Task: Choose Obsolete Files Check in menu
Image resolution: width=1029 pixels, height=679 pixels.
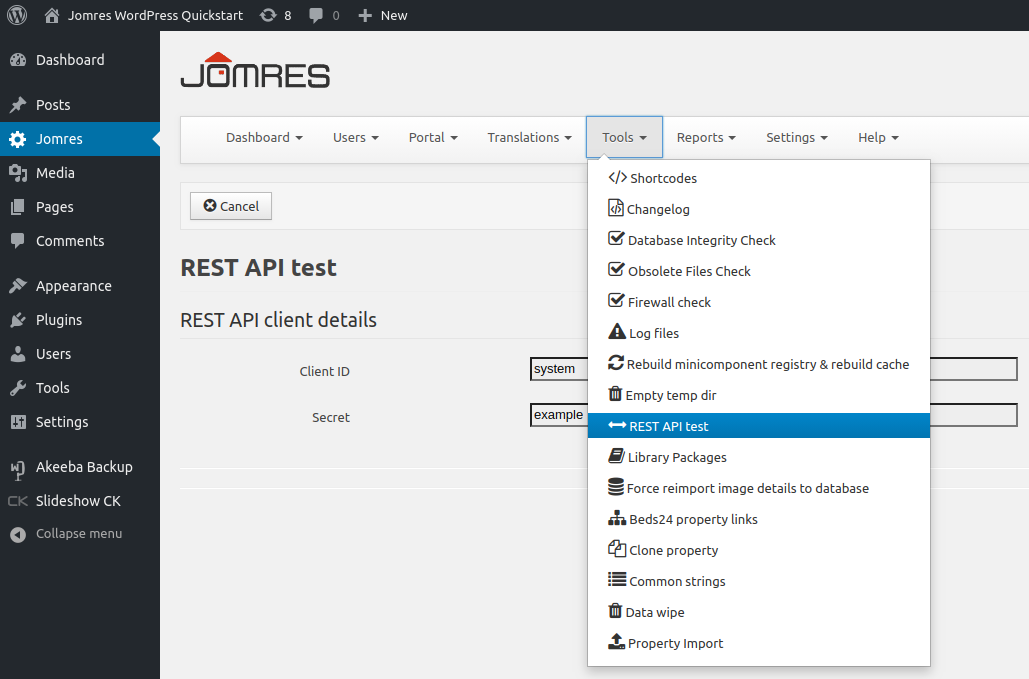Action: [759, 271]
